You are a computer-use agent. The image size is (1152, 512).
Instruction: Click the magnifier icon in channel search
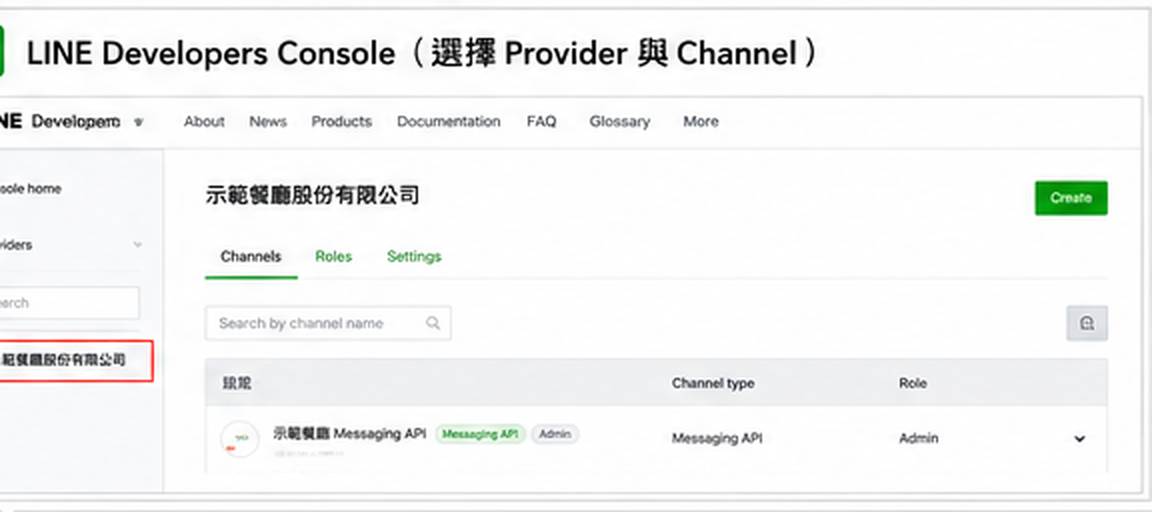pos(433,323)
